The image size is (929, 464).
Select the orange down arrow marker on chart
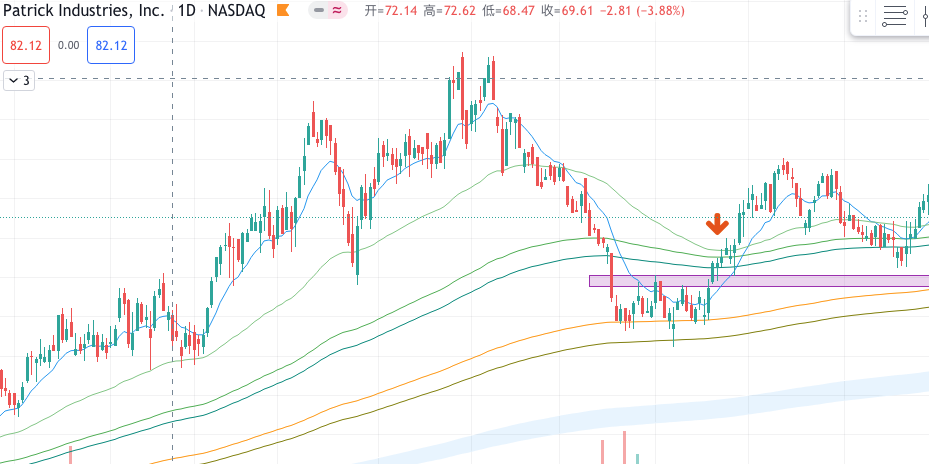pyautogui.click(x=716, y=224)
